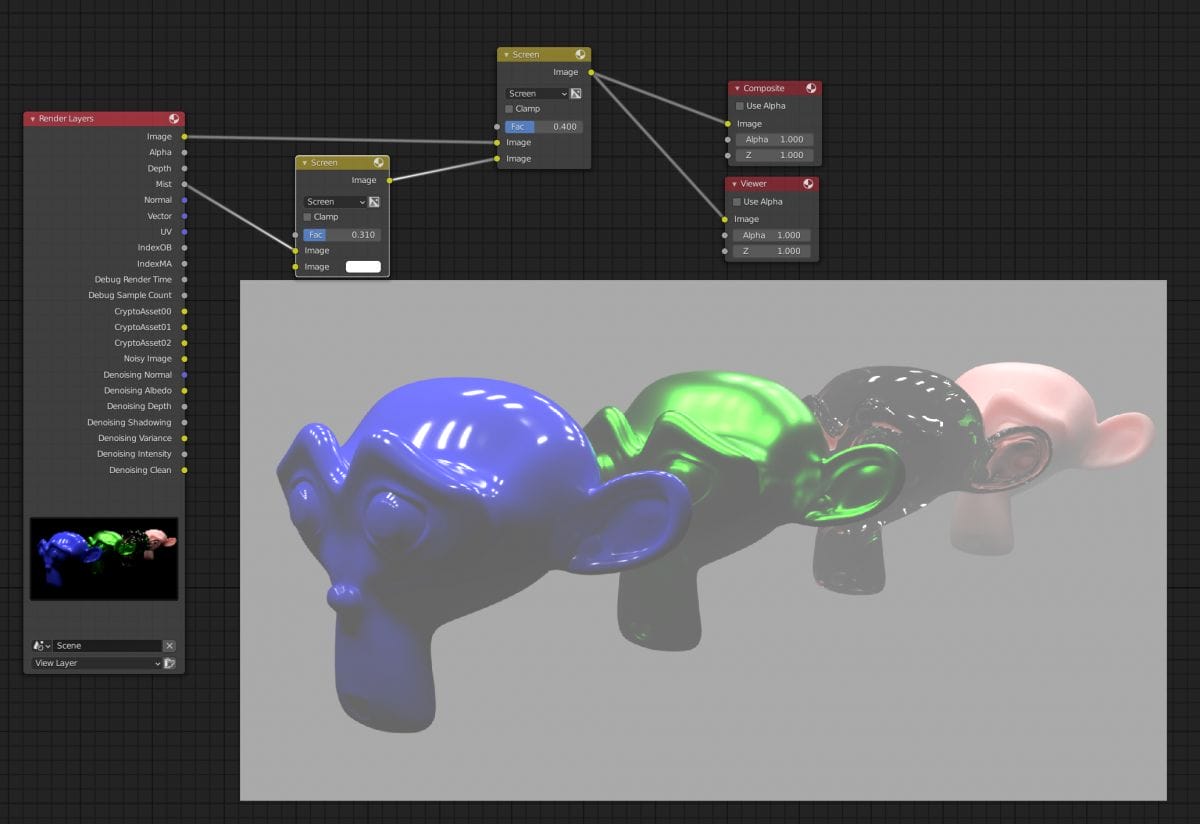Collapse the Render Layers node
The image size is (1200, 824).
33,119
